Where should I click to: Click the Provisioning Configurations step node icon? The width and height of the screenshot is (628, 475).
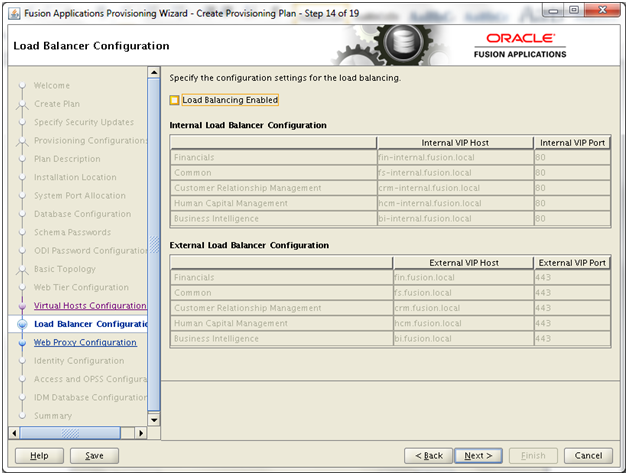tap(22, 141)
